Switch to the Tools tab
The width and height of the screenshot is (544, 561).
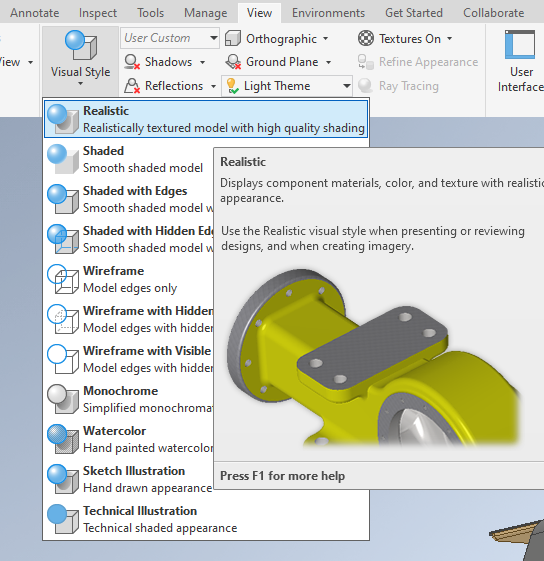pyautogui.click(x=150, y=13)
